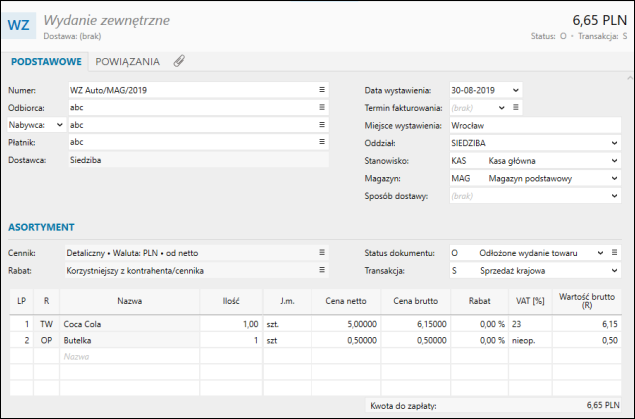
Task: Open the Transakcja dropdown
Action: [614, 270]
